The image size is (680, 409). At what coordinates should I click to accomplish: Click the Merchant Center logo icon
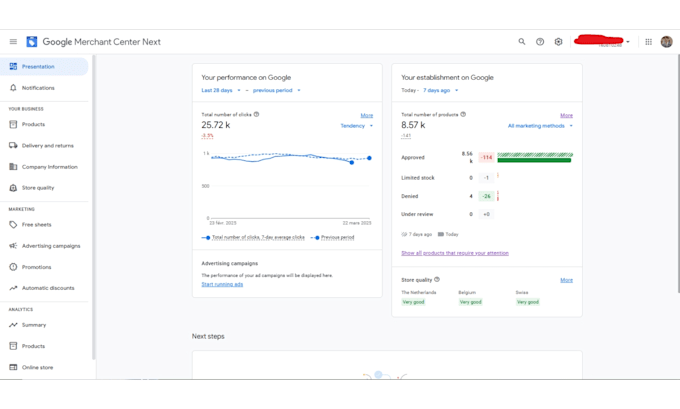point(32,42)
